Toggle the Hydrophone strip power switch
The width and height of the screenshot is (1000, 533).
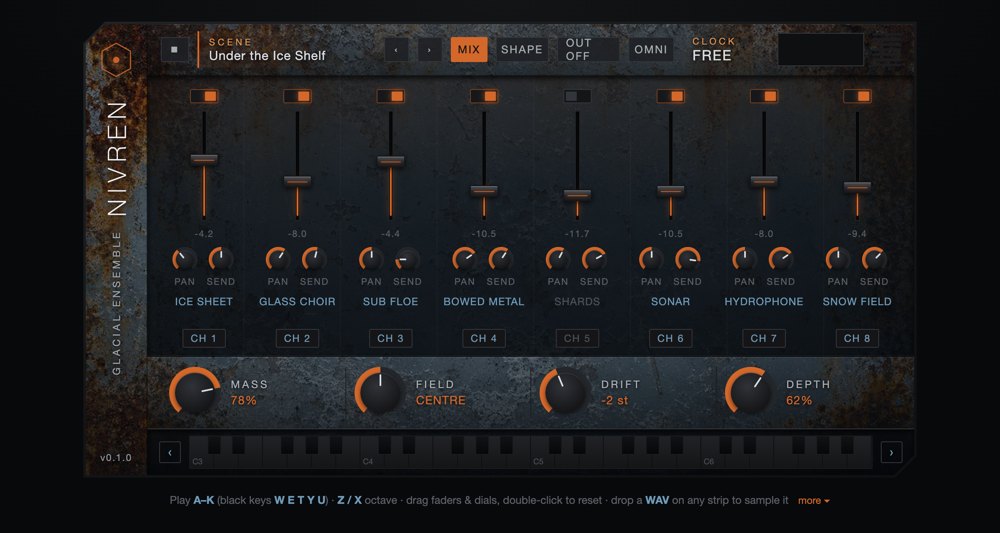[x=764, y=96]
